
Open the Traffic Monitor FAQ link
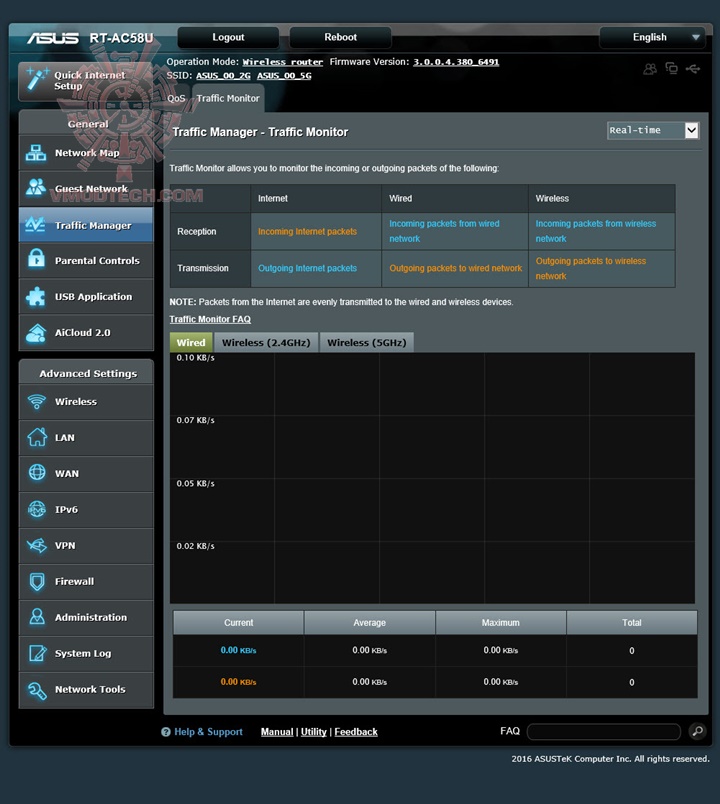(x=210, y=319)
